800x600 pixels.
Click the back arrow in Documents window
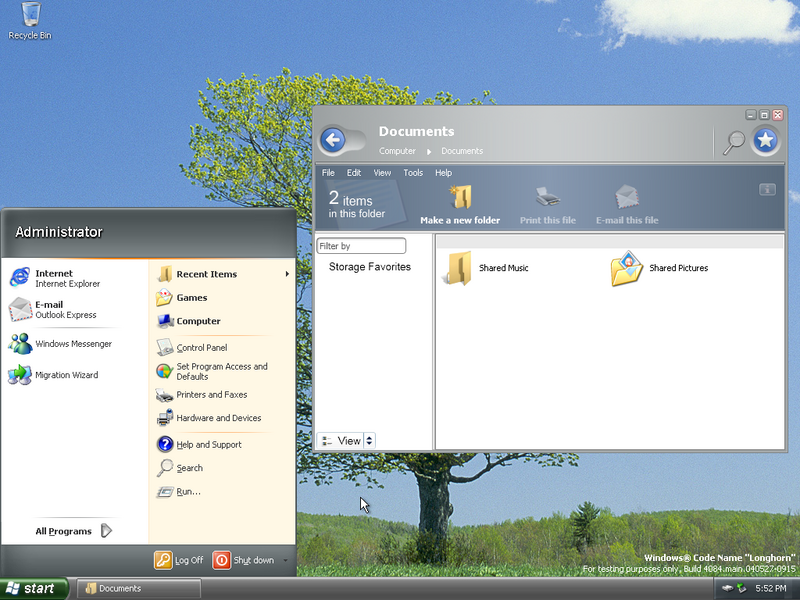(x=333, y=140)
